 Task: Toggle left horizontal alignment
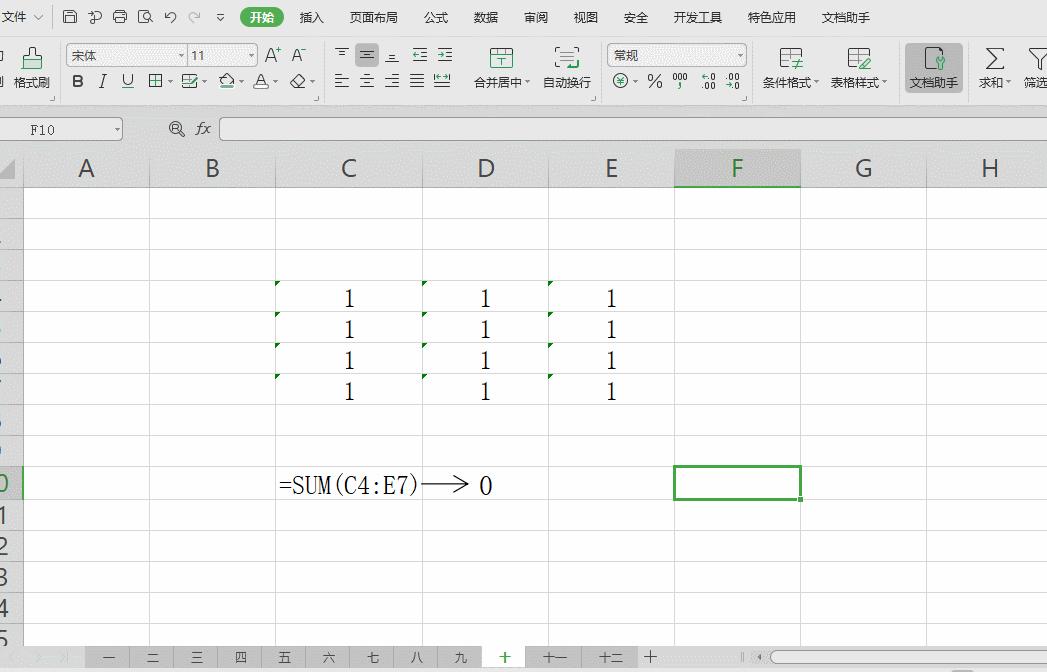point(341,81)
